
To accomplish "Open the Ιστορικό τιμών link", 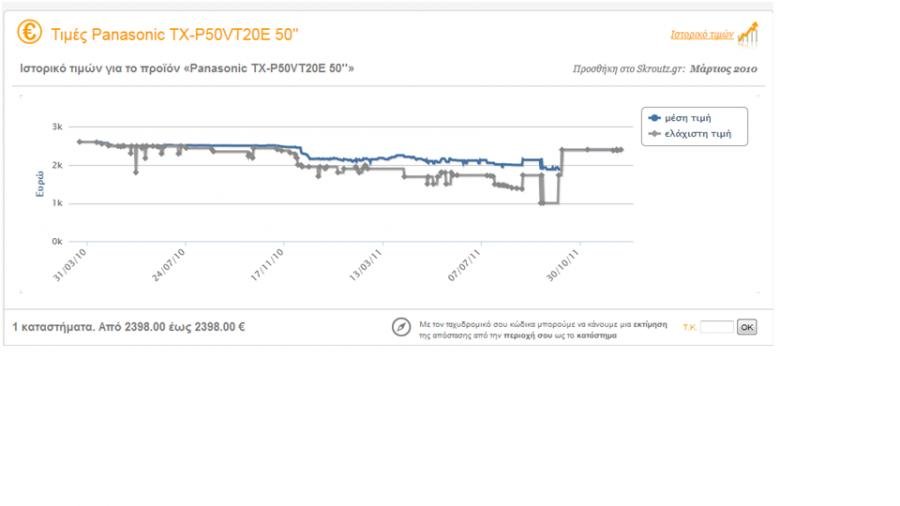I will (x=701, y=35).
